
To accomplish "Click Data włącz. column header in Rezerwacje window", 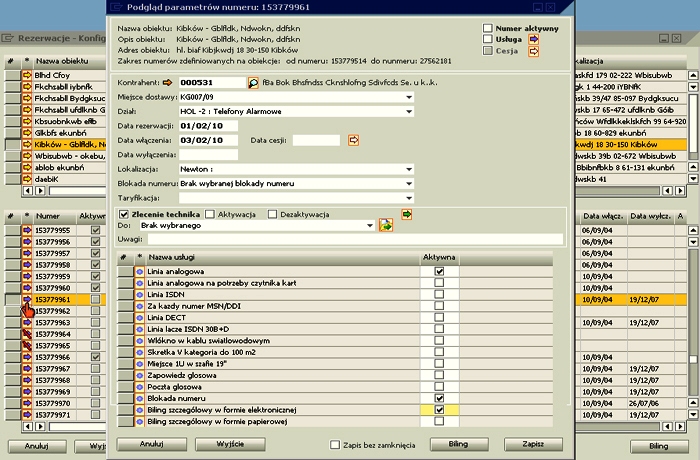I will click(x=603, y=216).
